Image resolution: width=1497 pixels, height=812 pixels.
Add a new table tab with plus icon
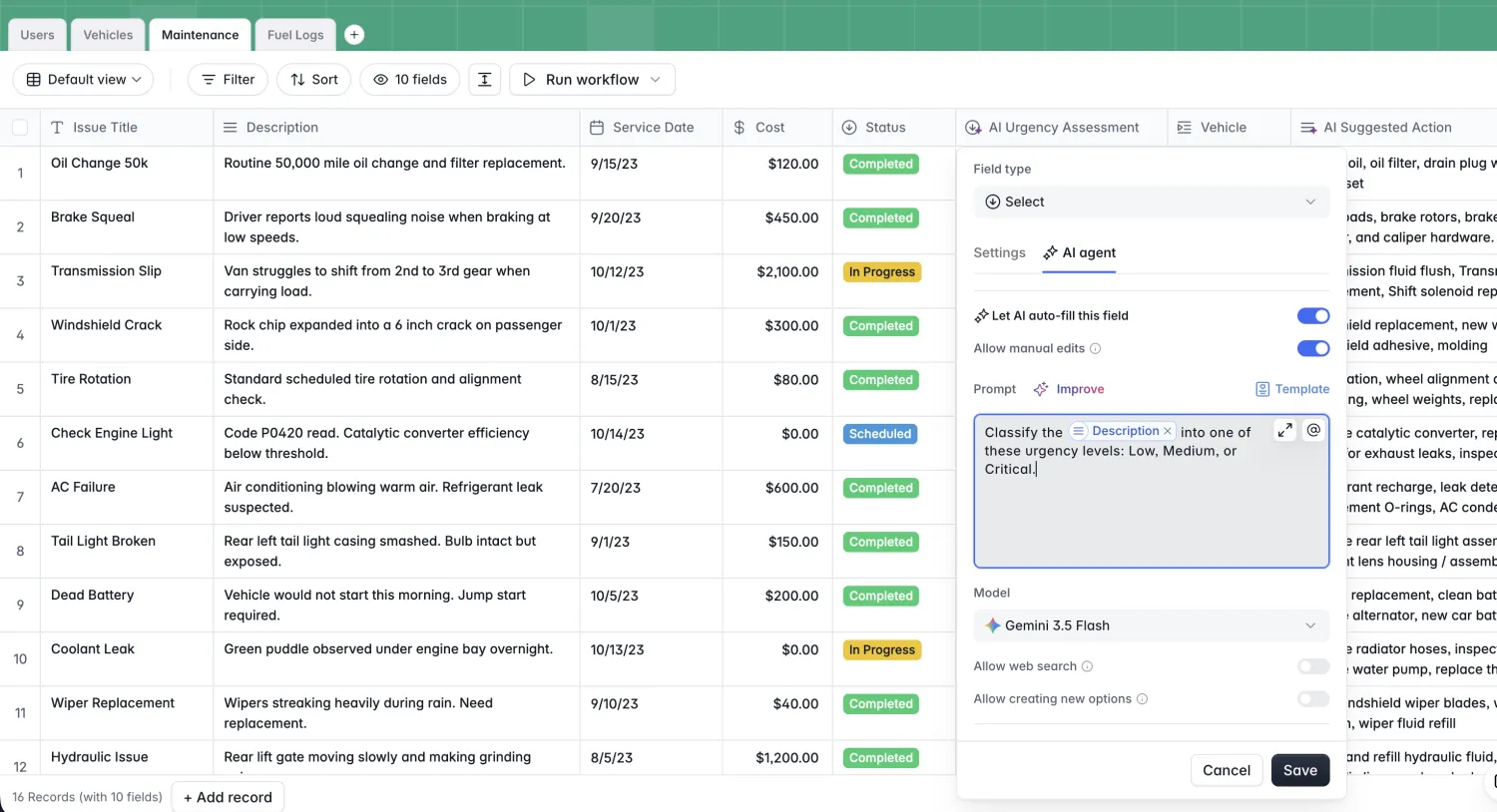[353, 35]
